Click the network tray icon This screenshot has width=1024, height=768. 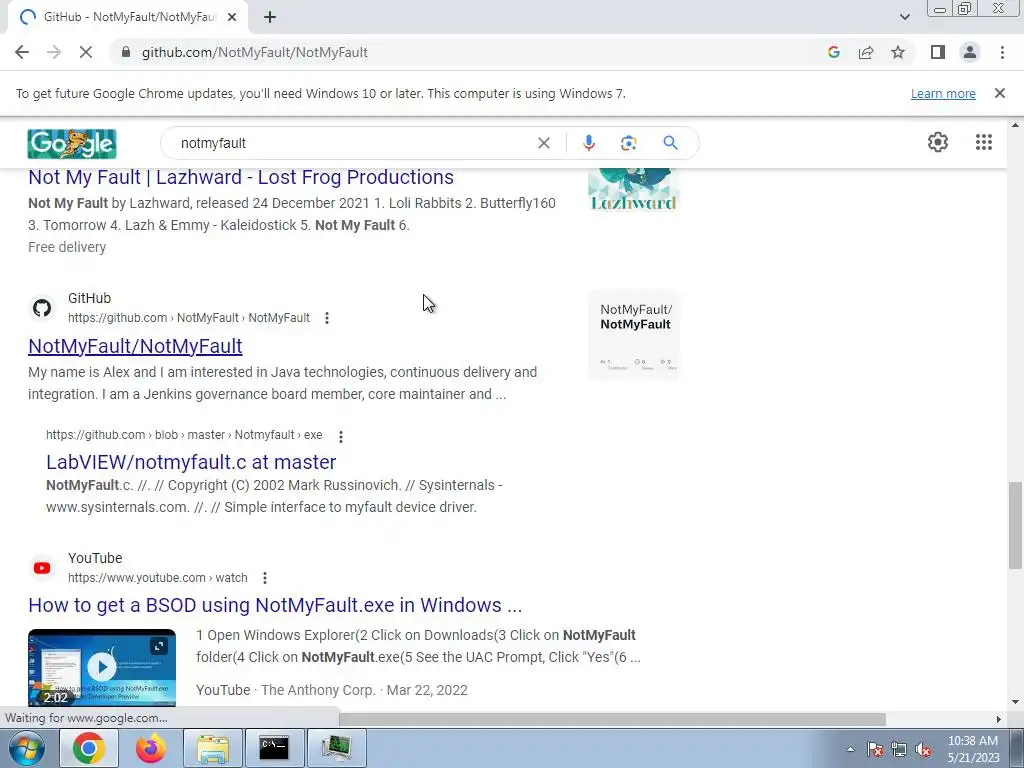point(899,749)
